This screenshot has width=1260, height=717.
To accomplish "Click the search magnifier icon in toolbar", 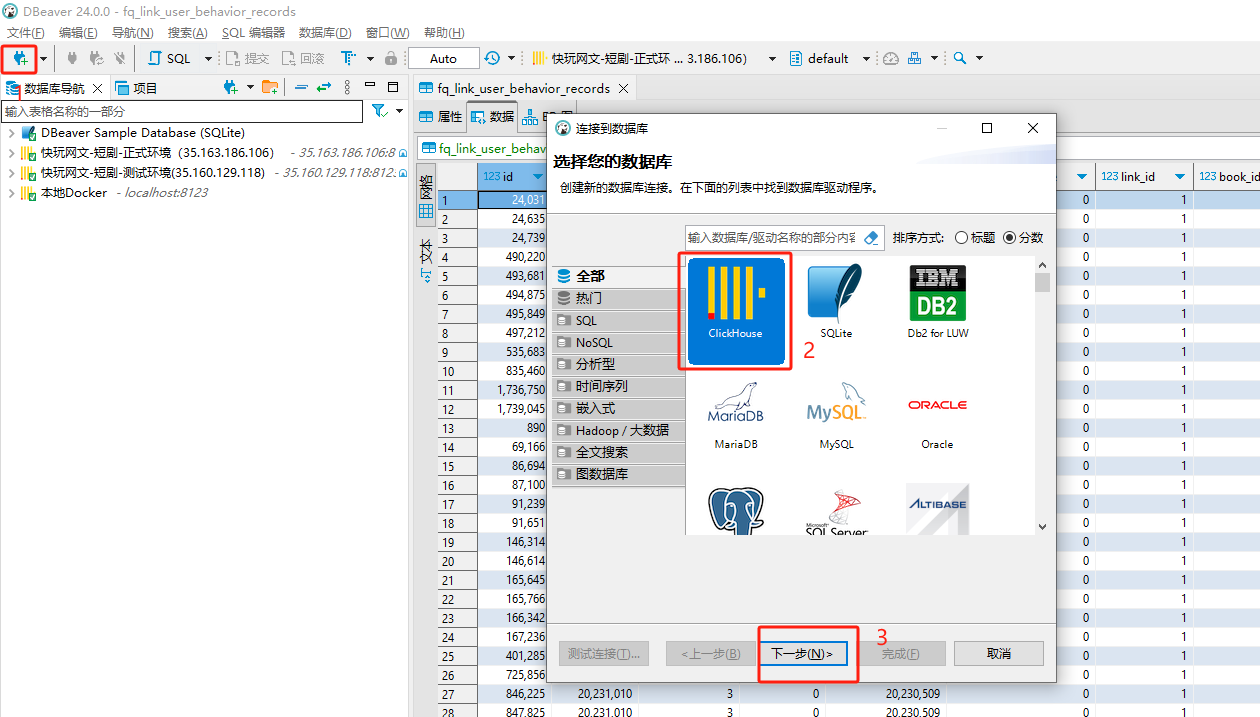I will pyautogui.click(x=960, y=58).
